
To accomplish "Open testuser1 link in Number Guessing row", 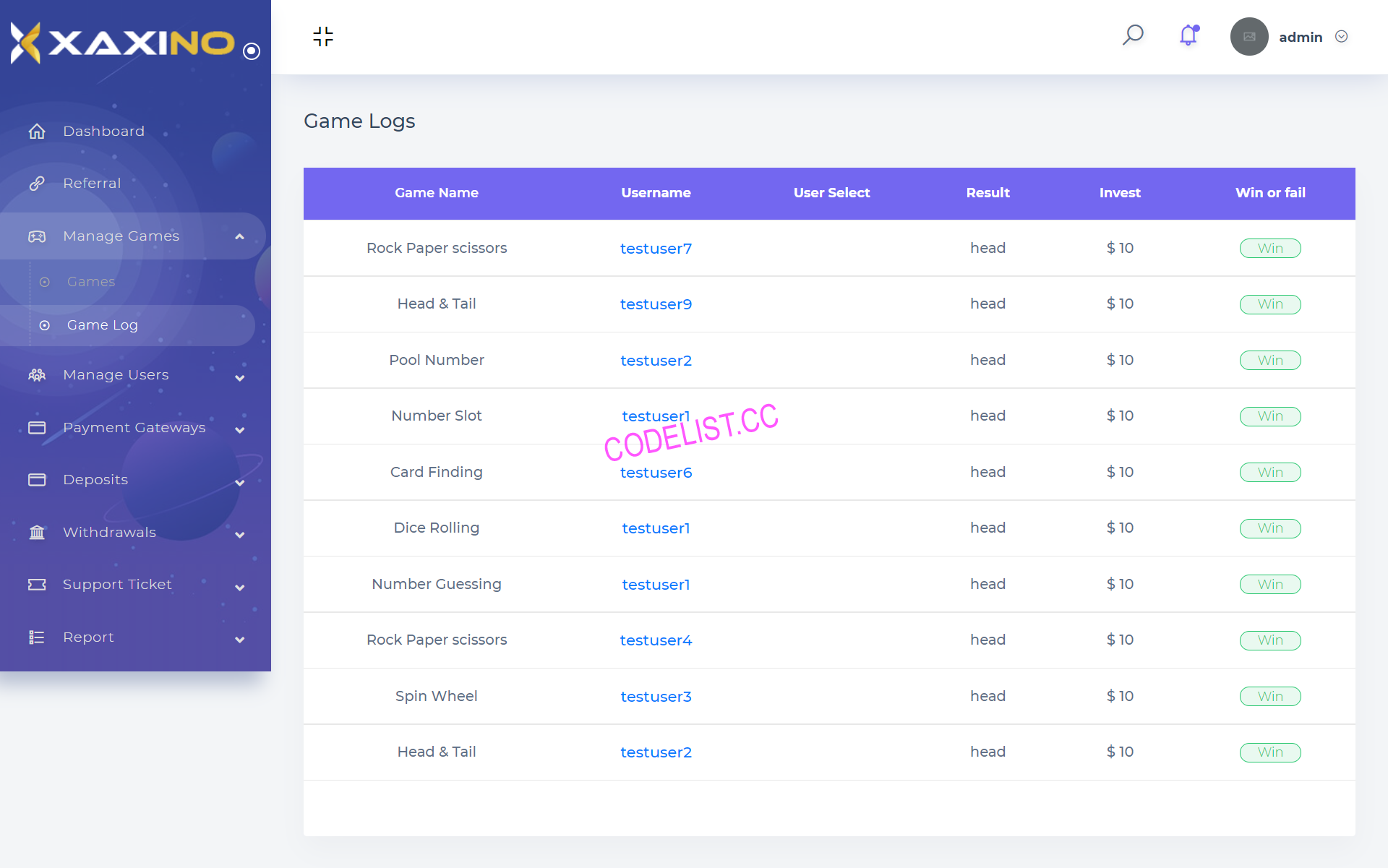I will 656,585.
